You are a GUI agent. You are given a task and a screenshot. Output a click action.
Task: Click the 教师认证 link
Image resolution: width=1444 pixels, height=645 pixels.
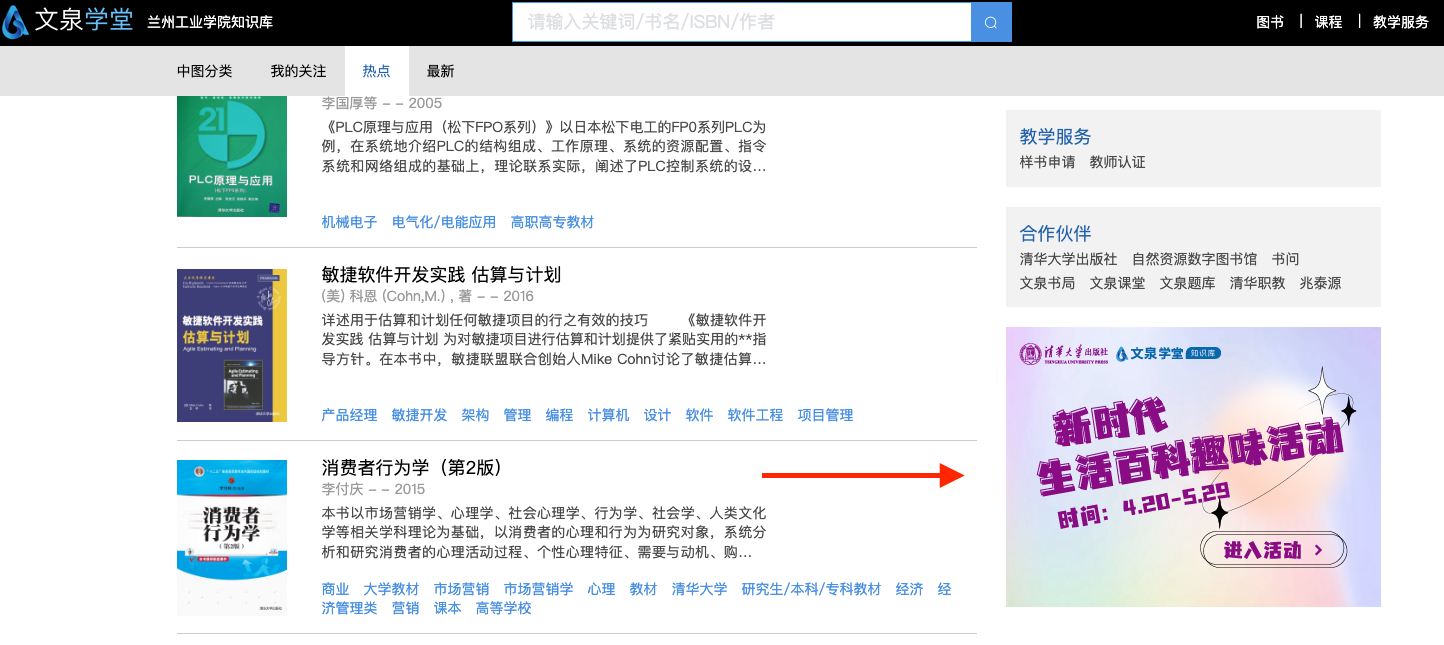1117,162
